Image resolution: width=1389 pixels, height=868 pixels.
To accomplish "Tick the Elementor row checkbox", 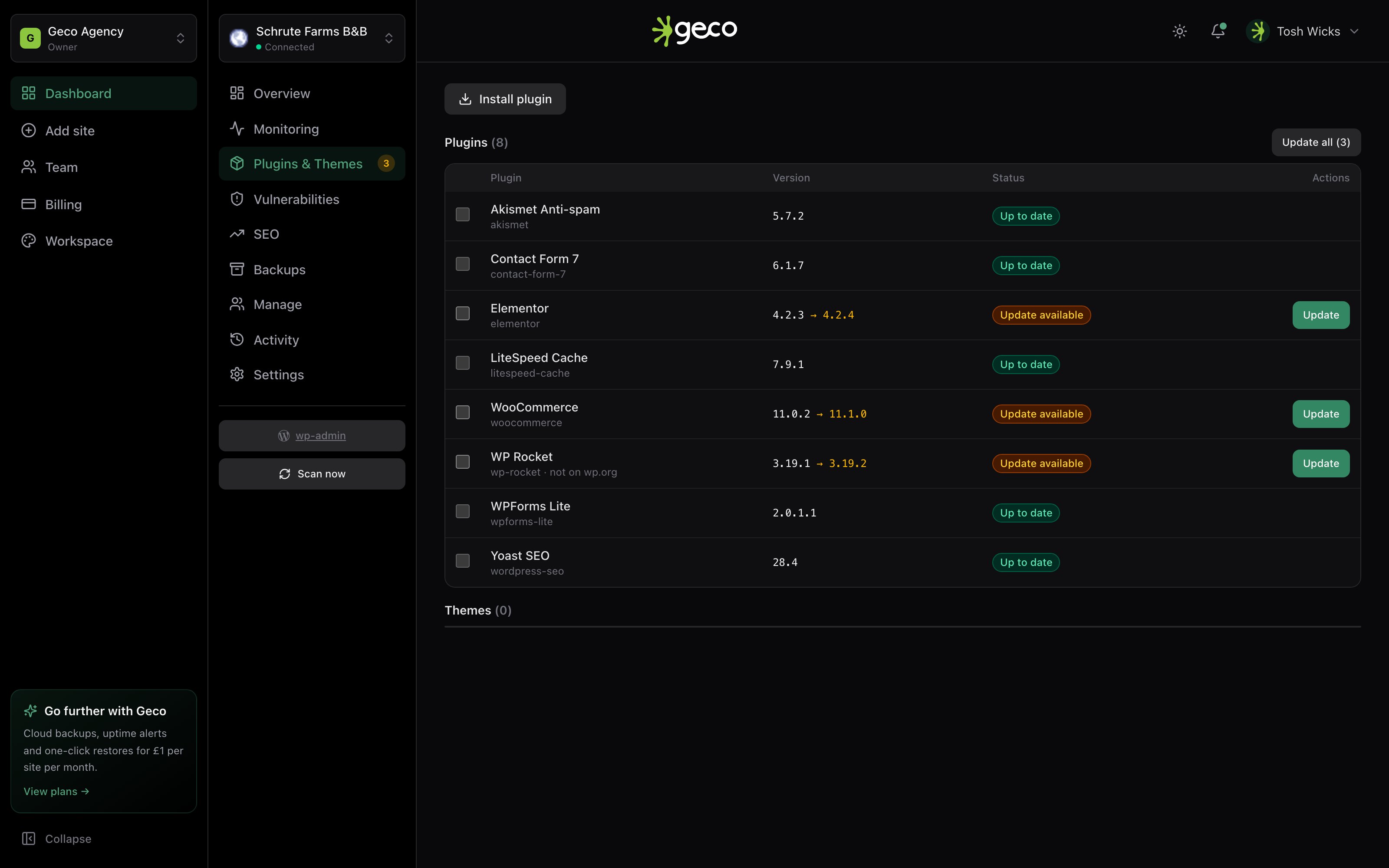I will (463, 313).
